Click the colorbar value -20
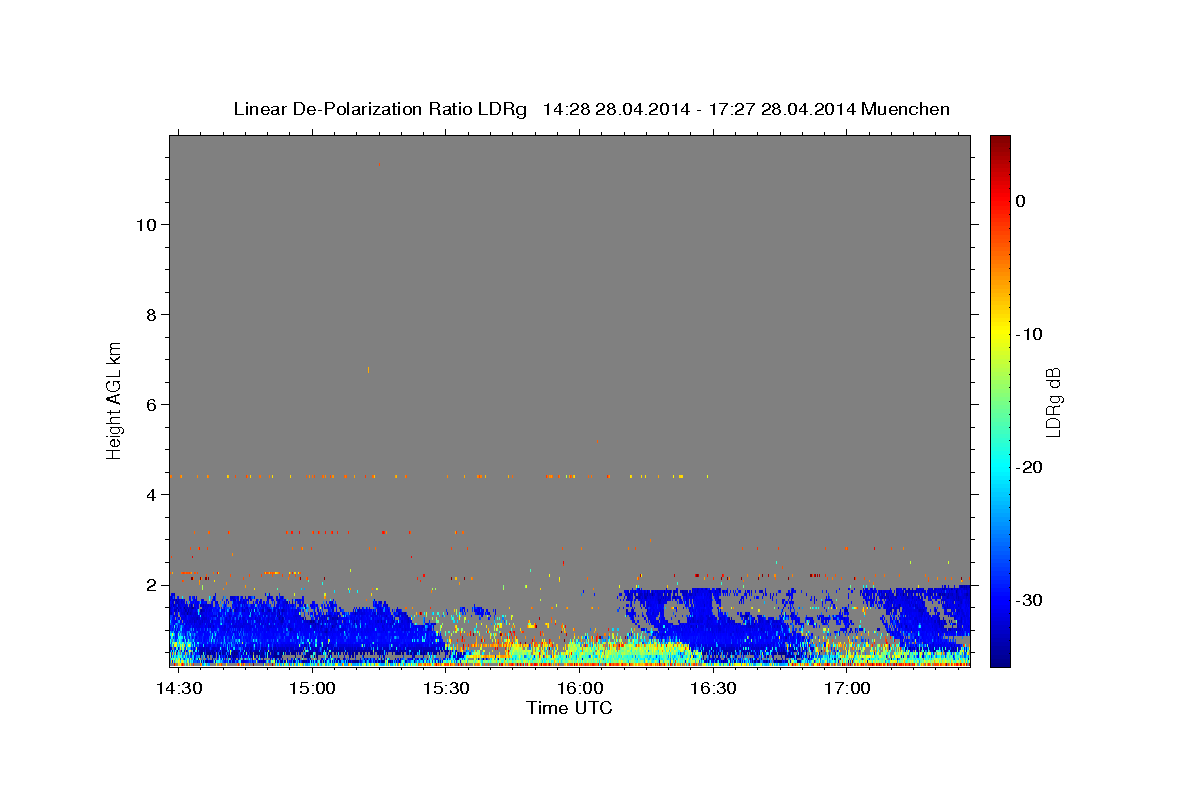The width and height of the screenshot is (1200, 800). tap(1030, 467)
